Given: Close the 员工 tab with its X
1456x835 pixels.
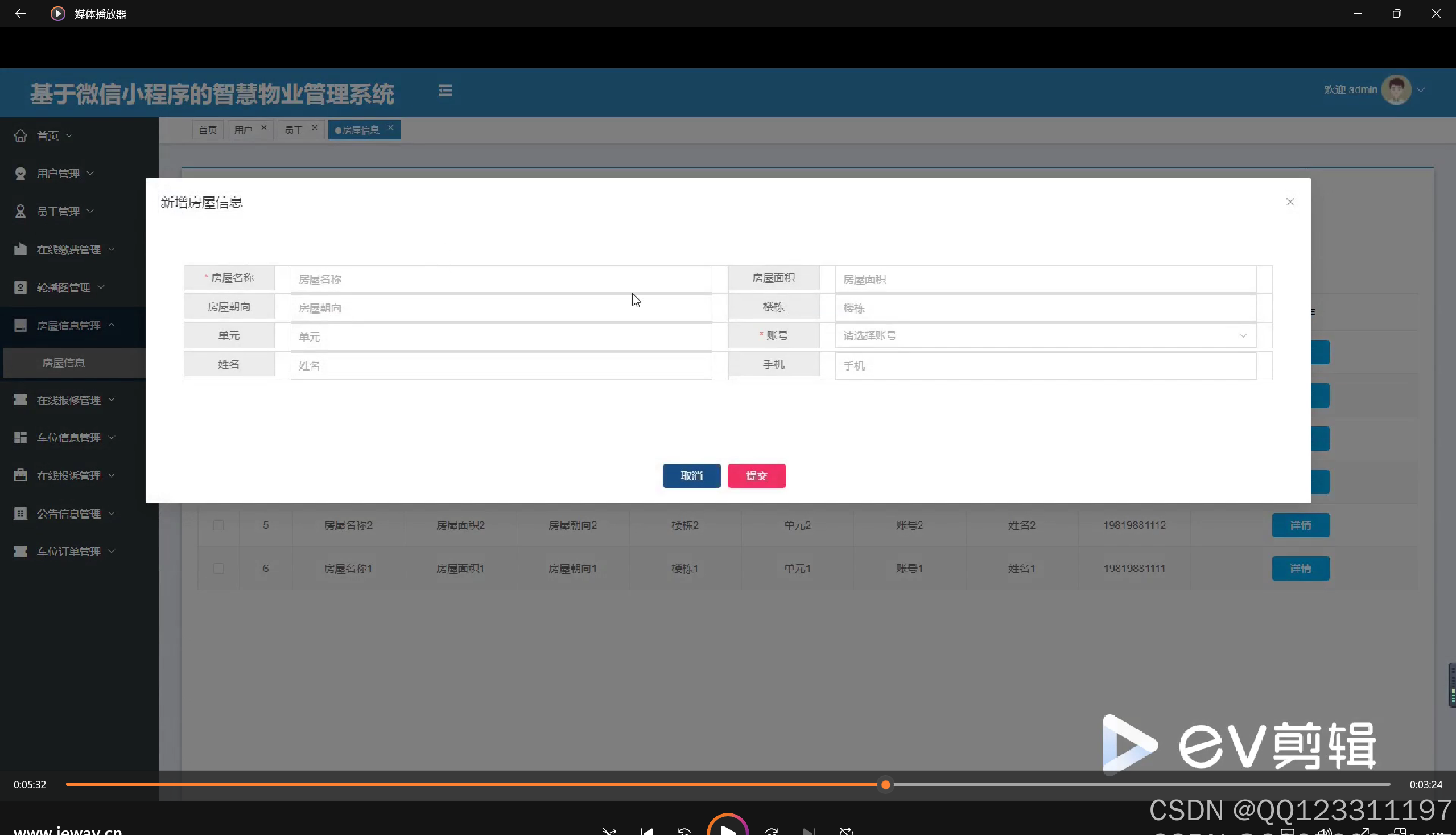Looking at the screenshot, I should point(315,128).
